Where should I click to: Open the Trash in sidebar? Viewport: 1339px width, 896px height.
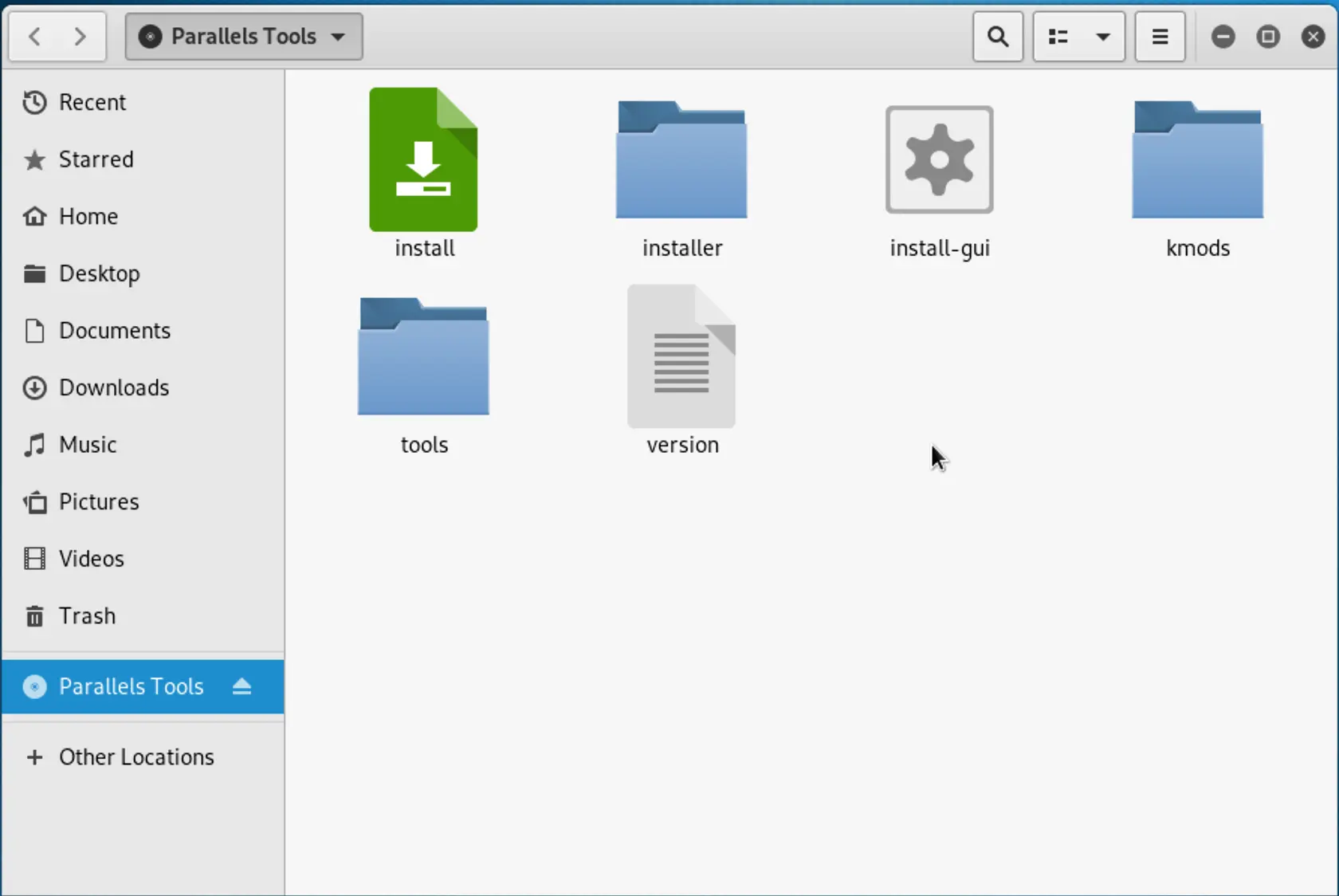143,615
